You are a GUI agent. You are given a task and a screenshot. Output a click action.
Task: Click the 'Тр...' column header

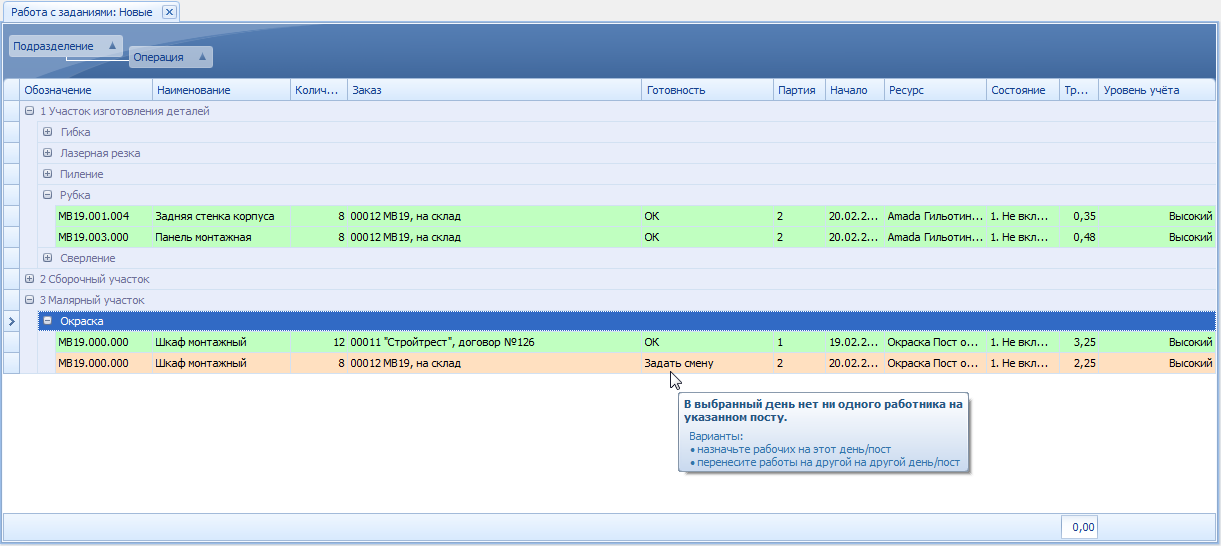pyautogui.click(x=1078, y=90)
